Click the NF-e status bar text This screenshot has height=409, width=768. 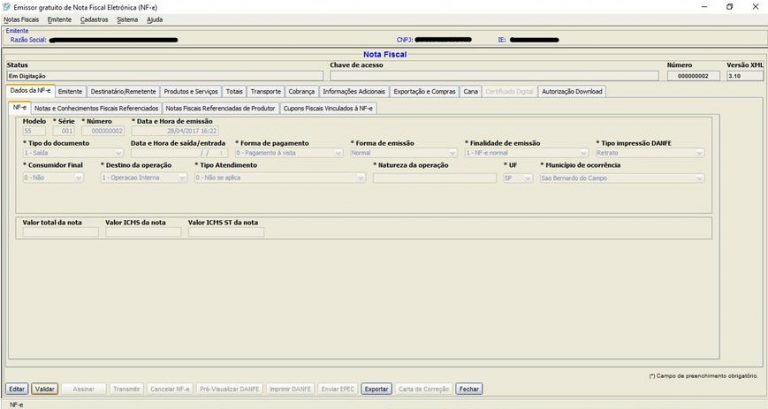tap(16, 405)
